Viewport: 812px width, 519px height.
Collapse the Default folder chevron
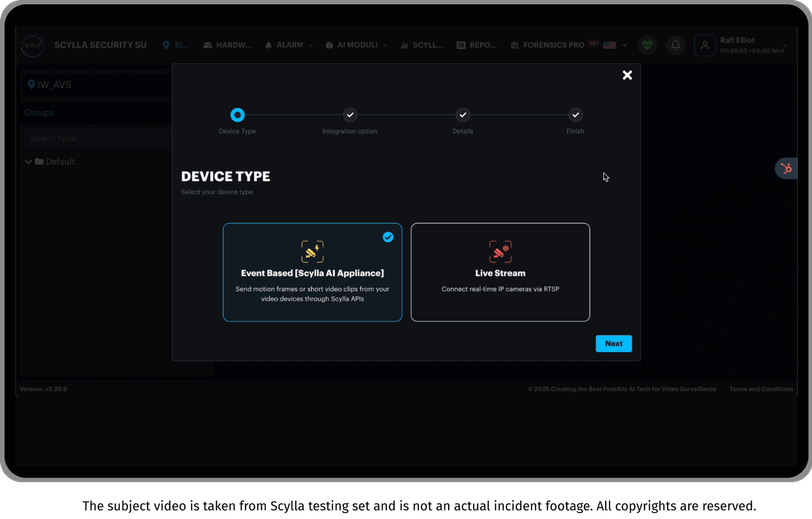tap(28, 162)
